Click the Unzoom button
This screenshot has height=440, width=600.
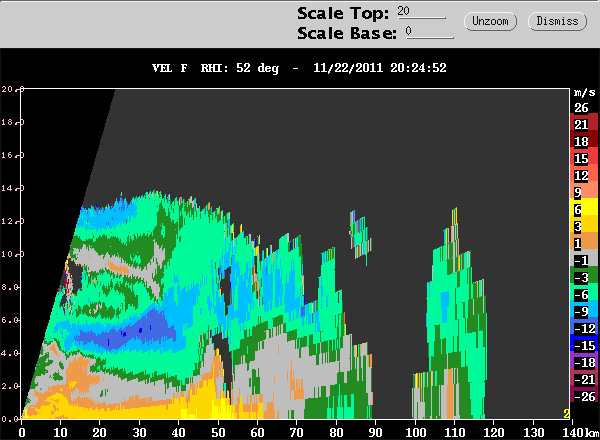coord(490,21)
